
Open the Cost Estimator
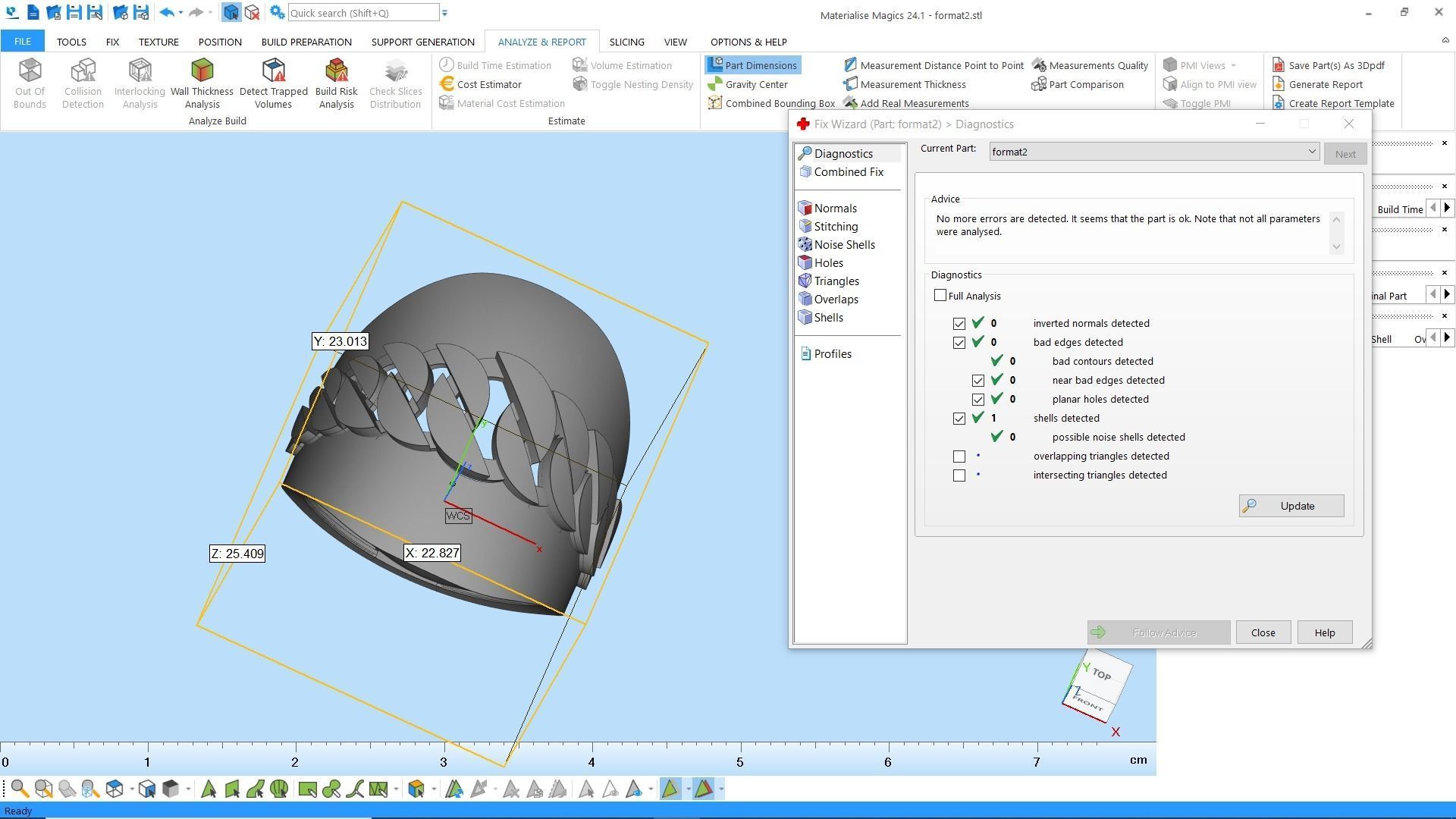(x=488, y=84)
